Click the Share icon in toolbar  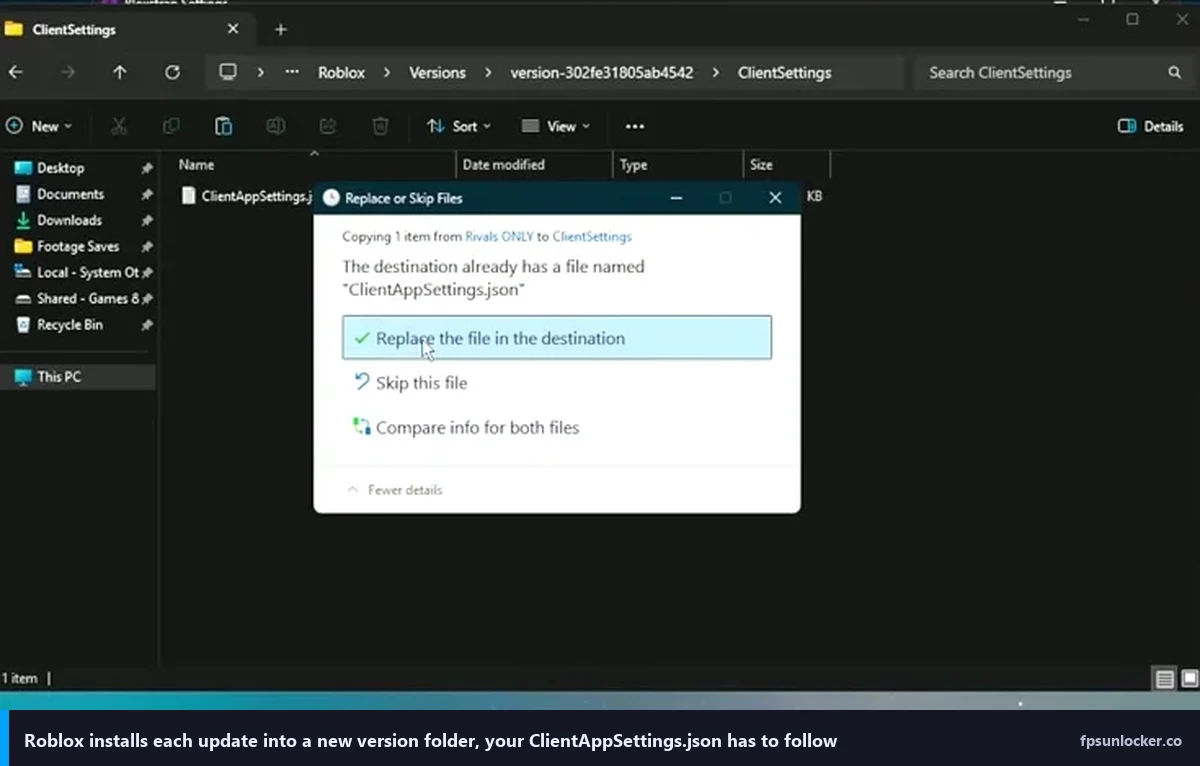coord(328,126)
